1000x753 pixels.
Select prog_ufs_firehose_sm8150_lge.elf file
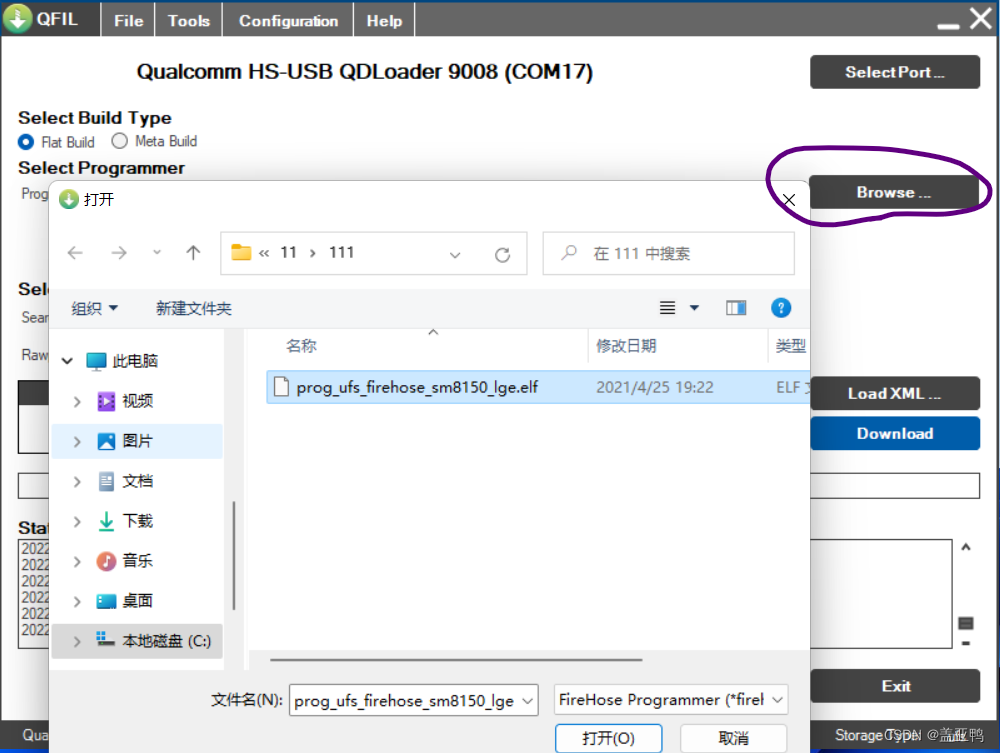pos(538,387)
